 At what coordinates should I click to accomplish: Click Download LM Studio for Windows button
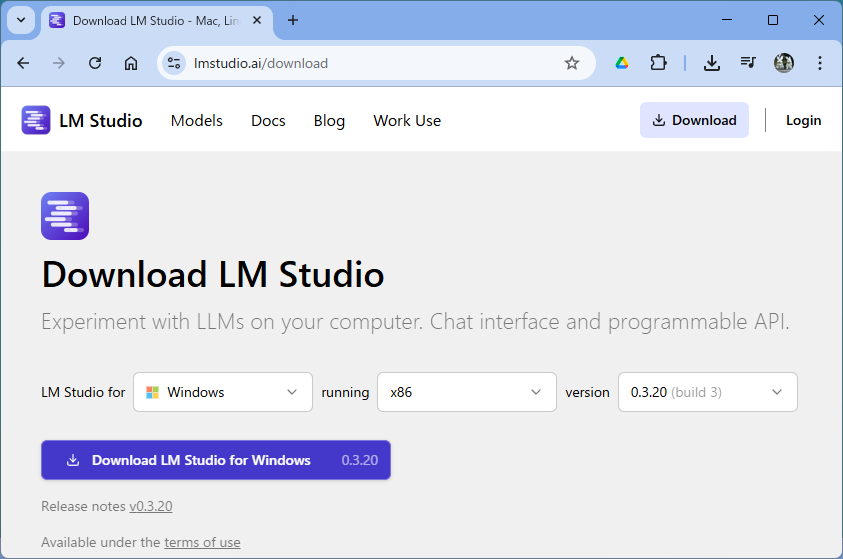click(215, 460)
